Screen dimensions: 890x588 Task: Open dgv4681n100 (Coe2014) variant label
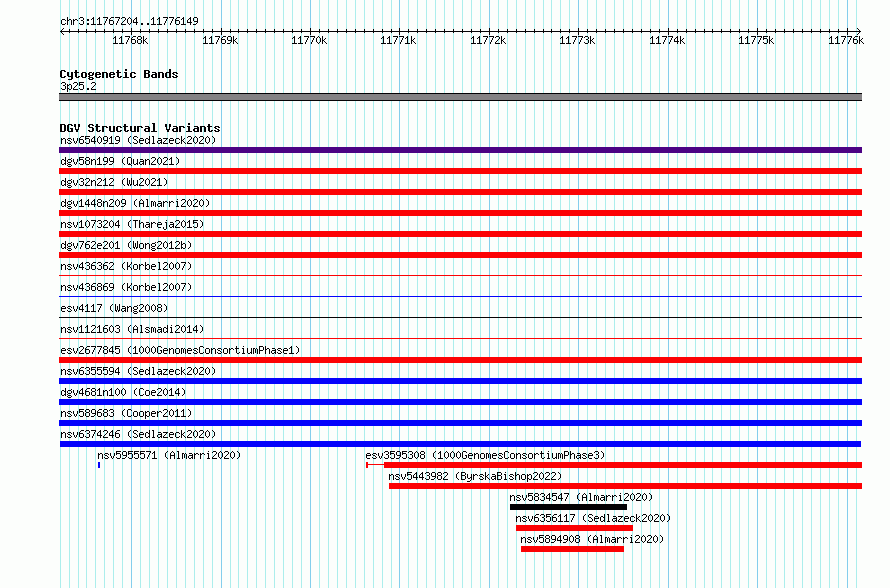(x=123, y=392)
